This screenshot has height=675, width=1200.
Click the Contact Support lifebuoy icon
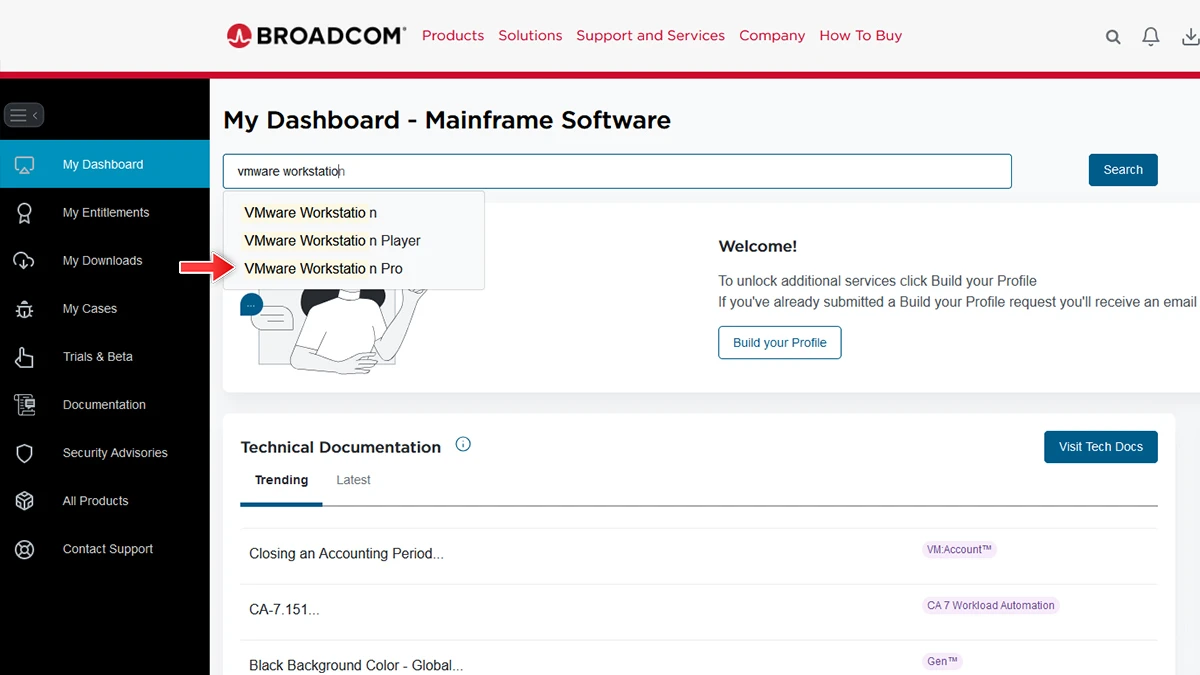coord(25,549)
